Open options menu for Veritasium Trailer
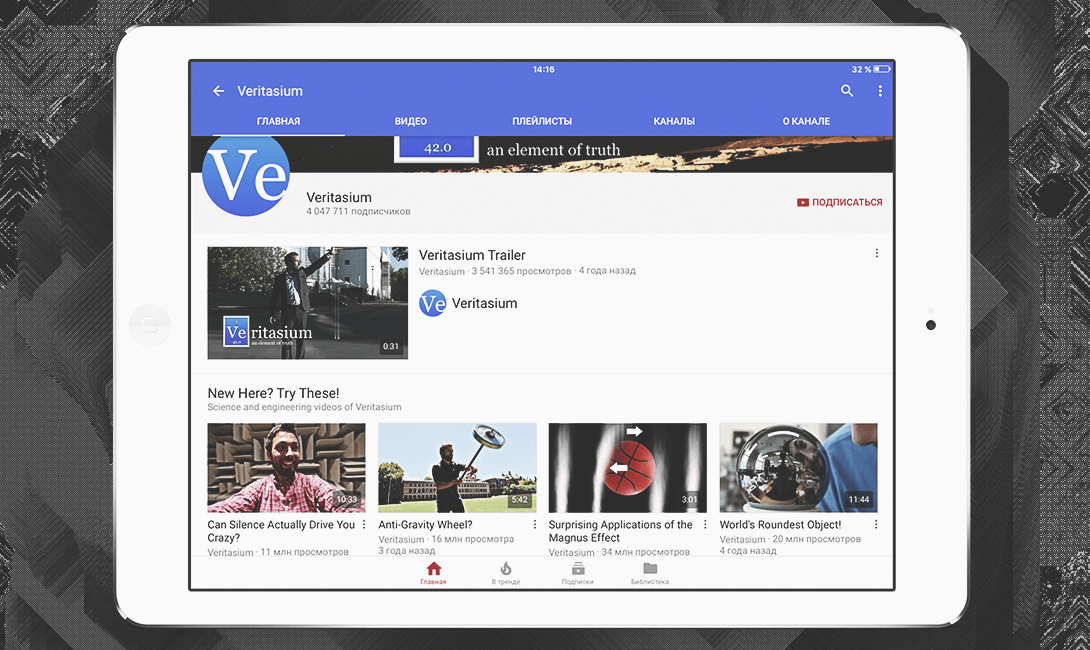 pos(877,253)
